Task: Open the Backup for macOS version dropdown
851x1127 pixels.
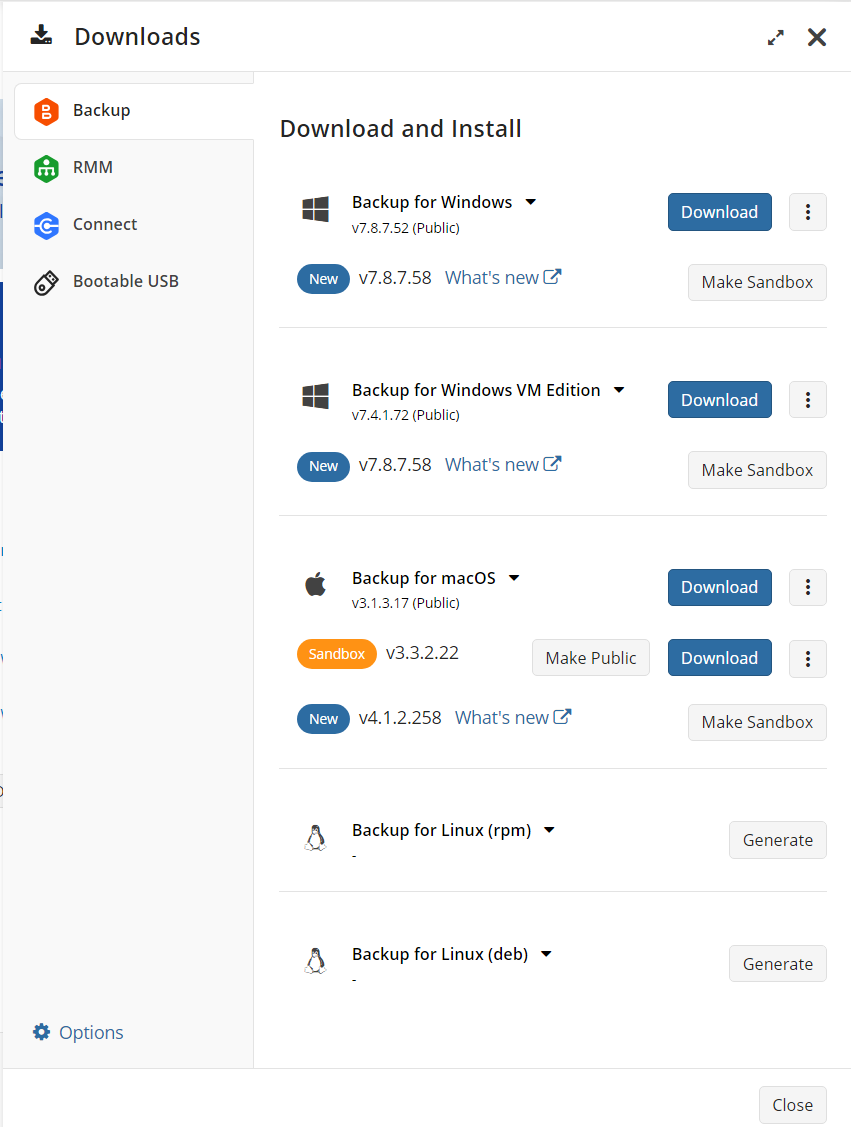Action: 513,577
